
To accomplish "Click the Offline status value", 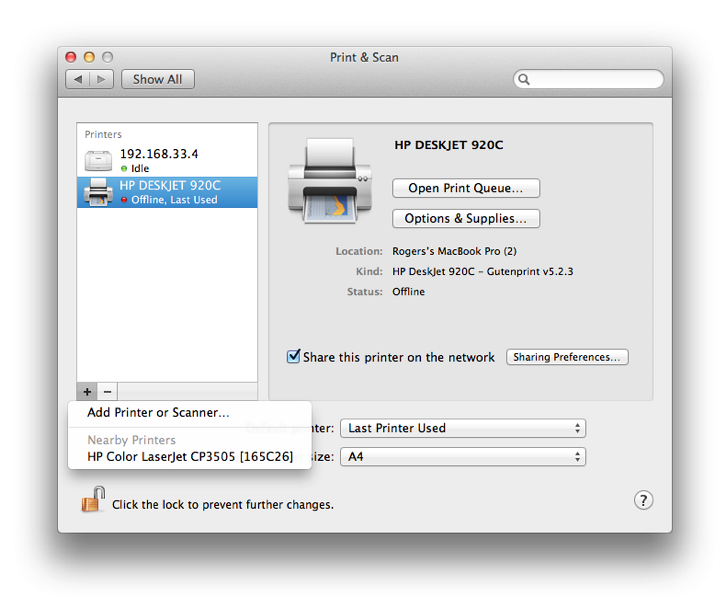I will click(408, 292).
